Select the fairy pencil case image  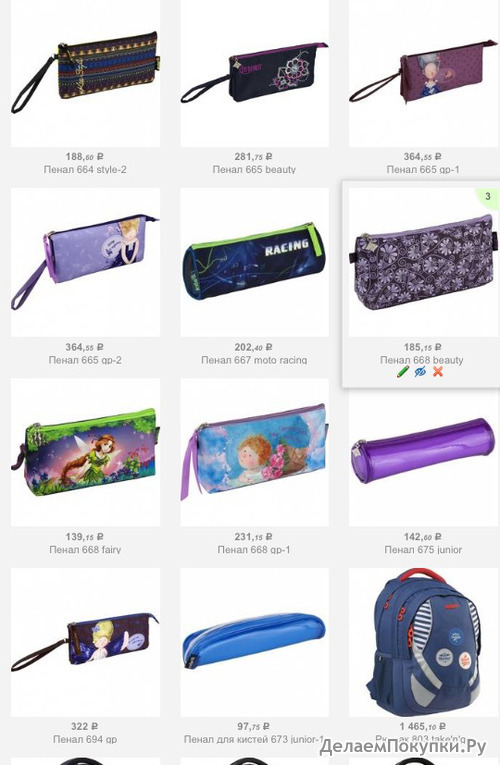pyautogui.click(x=85, y=452)
